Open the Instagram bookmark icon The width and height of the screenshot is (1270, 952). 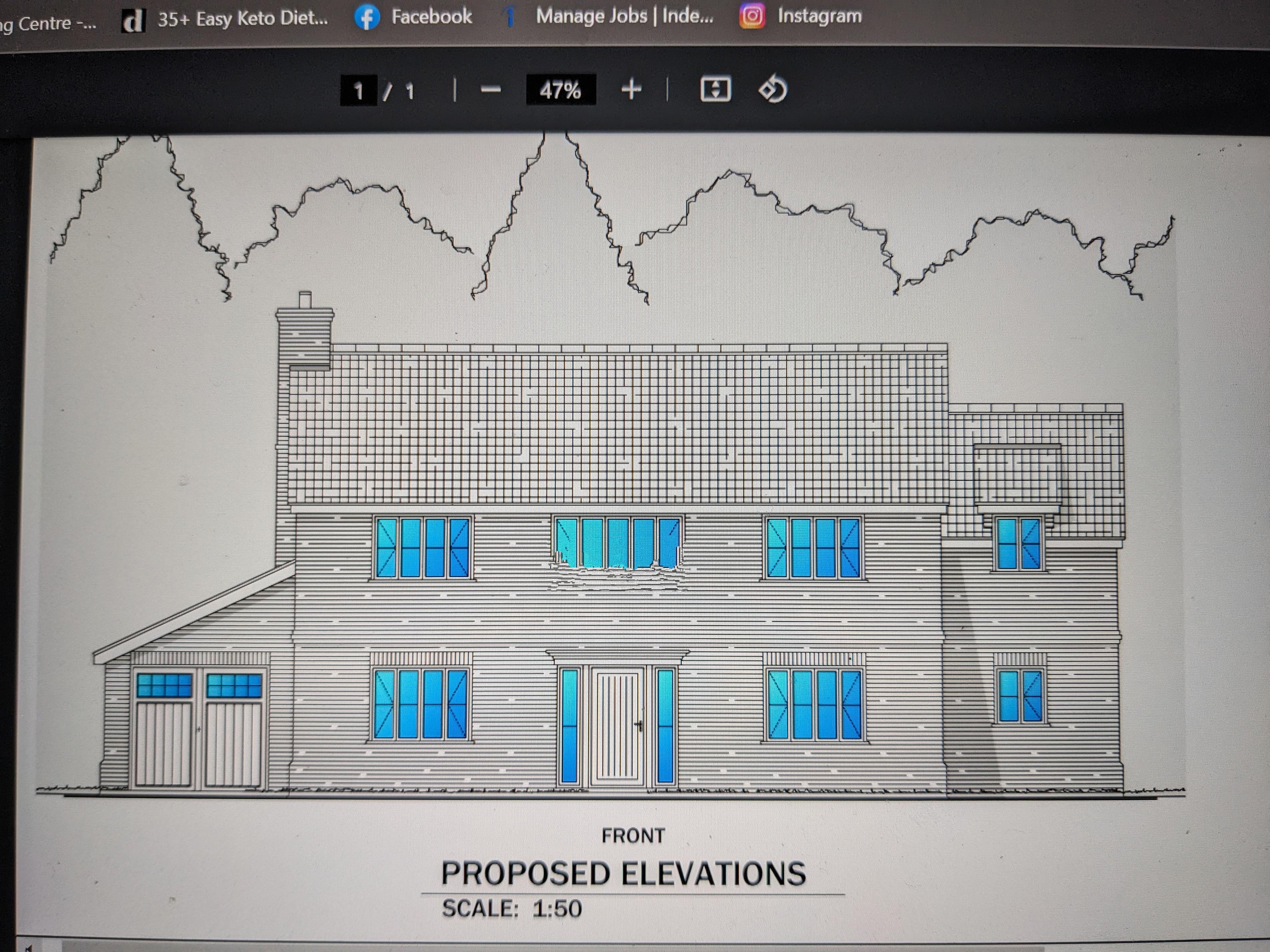(x=752, y=15)
